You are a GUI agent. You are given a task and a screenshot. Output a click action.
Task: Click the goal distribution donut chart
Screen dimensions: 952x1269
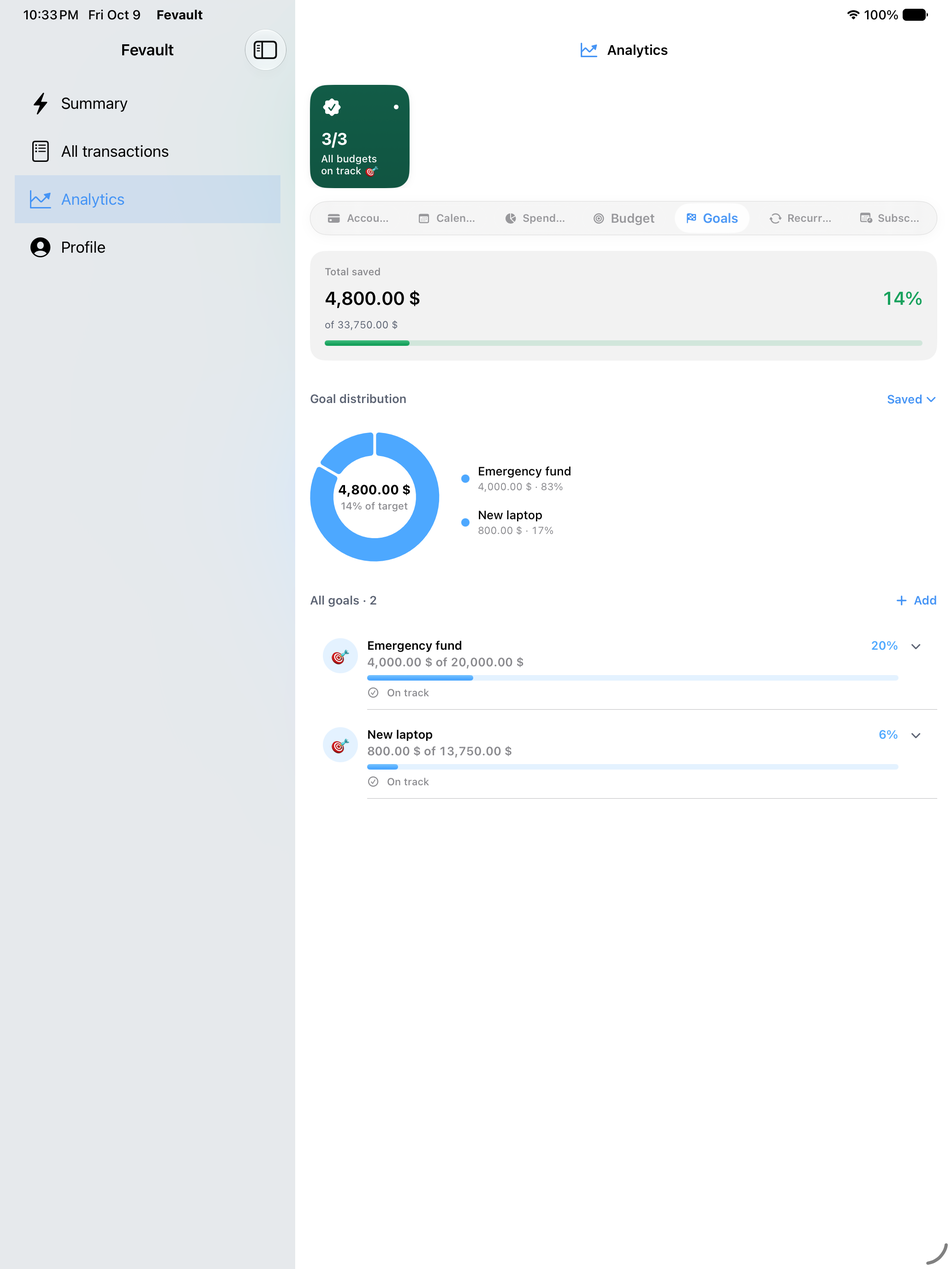374,497
